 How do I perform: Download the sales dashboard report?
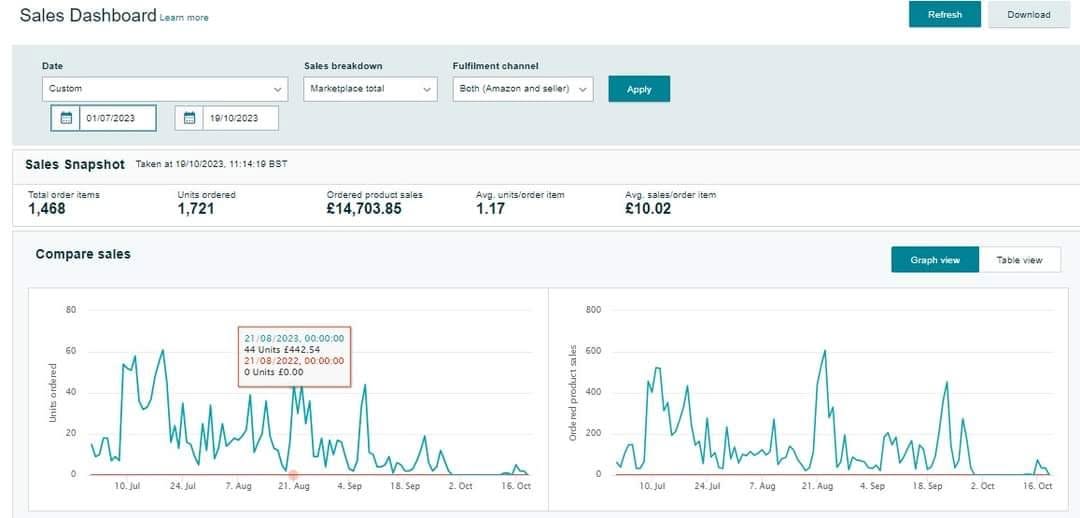[x=1028, y=14]
